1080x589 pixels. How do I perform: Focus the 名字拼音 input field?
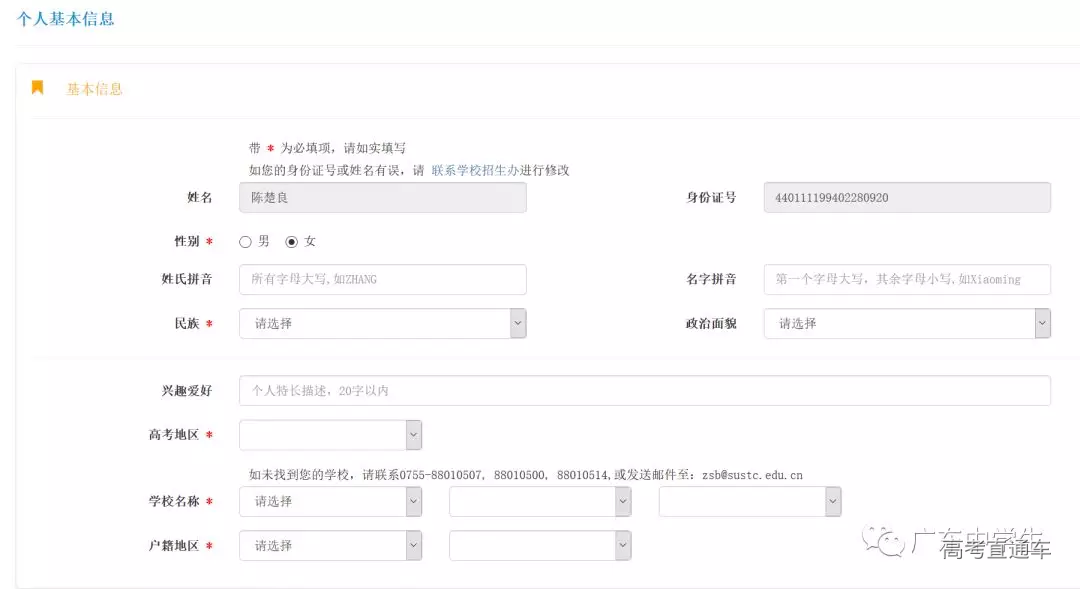pyautogui.click(x=906, y=280)
